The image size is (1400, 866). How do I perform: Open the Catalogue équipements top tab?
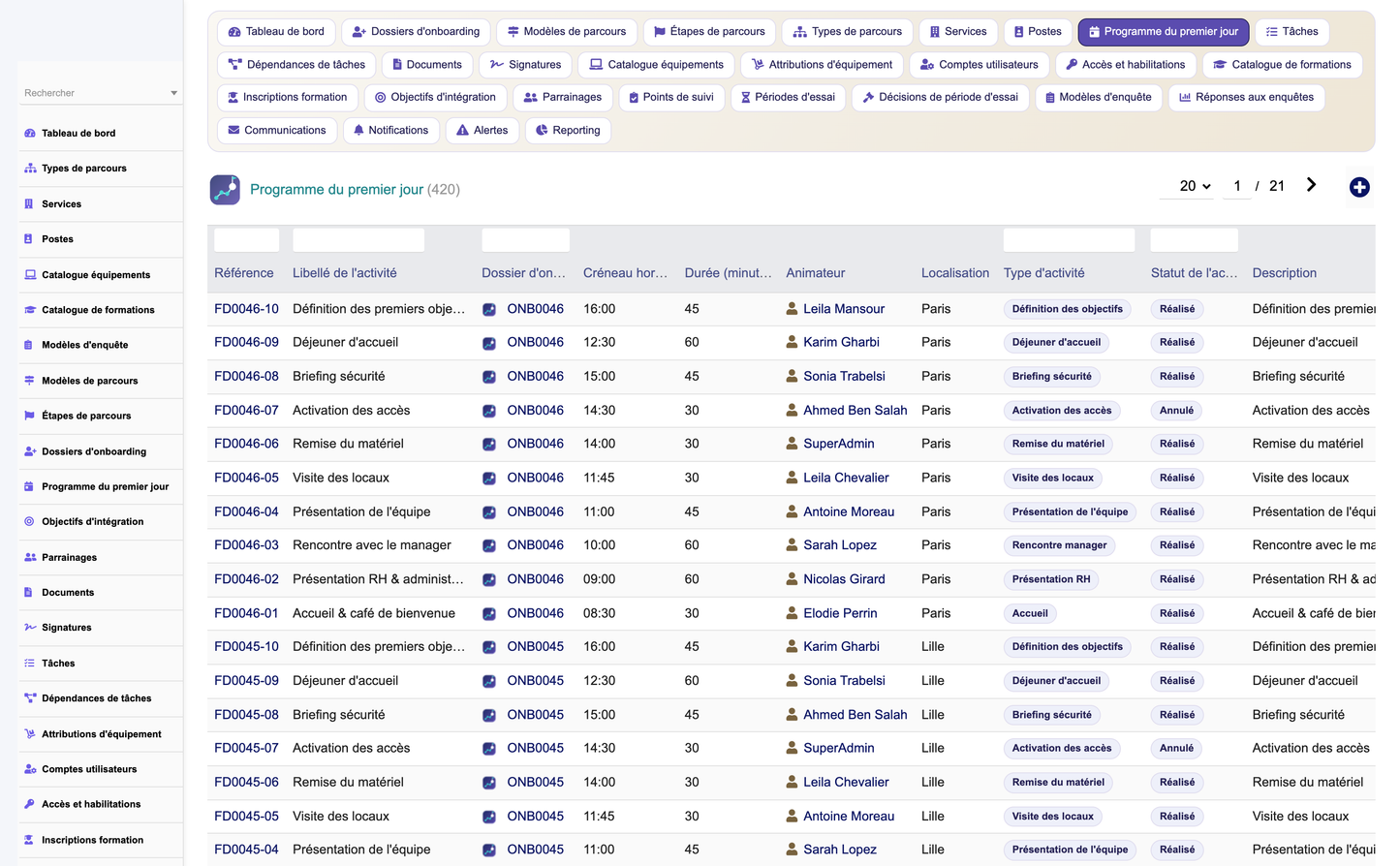click(x=656, y=65)
